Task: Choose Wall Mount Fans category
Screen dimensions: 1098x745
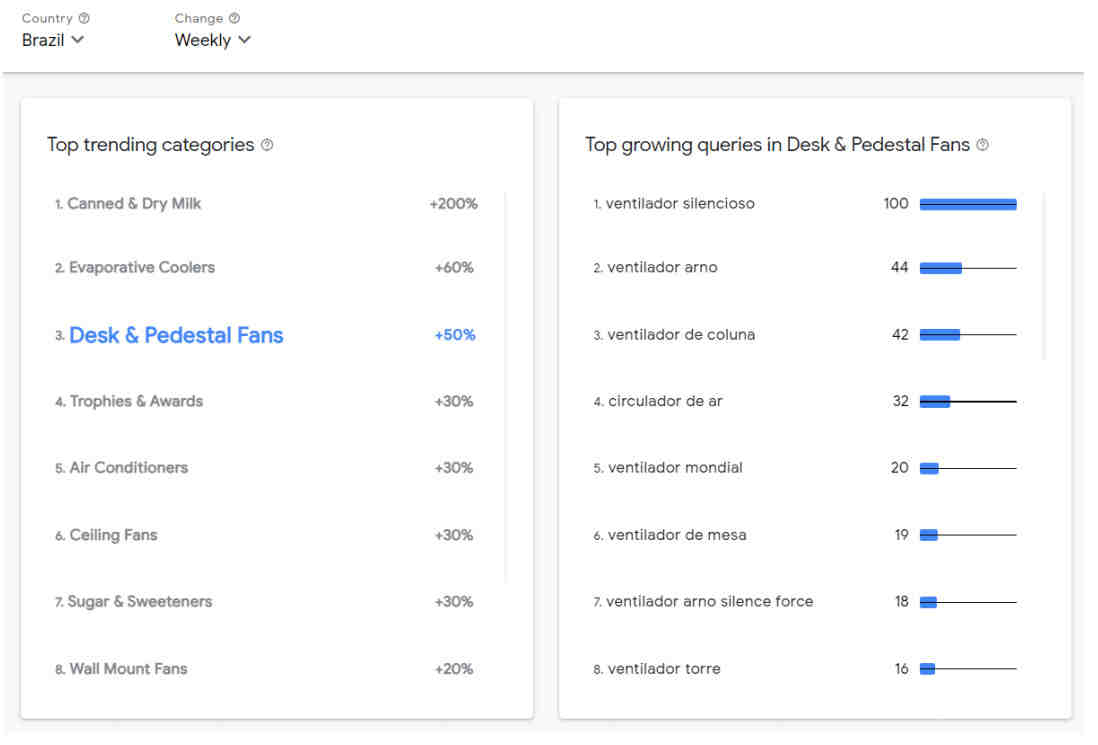Action: point(128,669)
